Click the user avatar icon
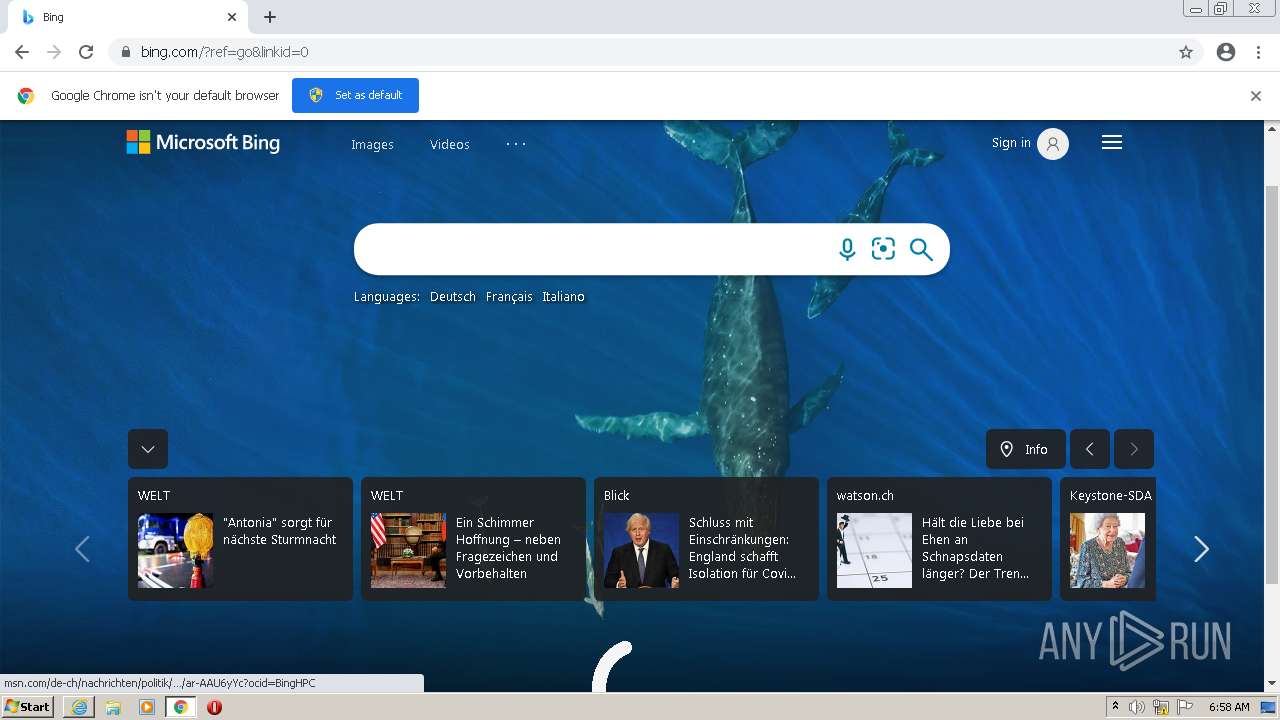The image size is (1280, 720). [1052, 144]
